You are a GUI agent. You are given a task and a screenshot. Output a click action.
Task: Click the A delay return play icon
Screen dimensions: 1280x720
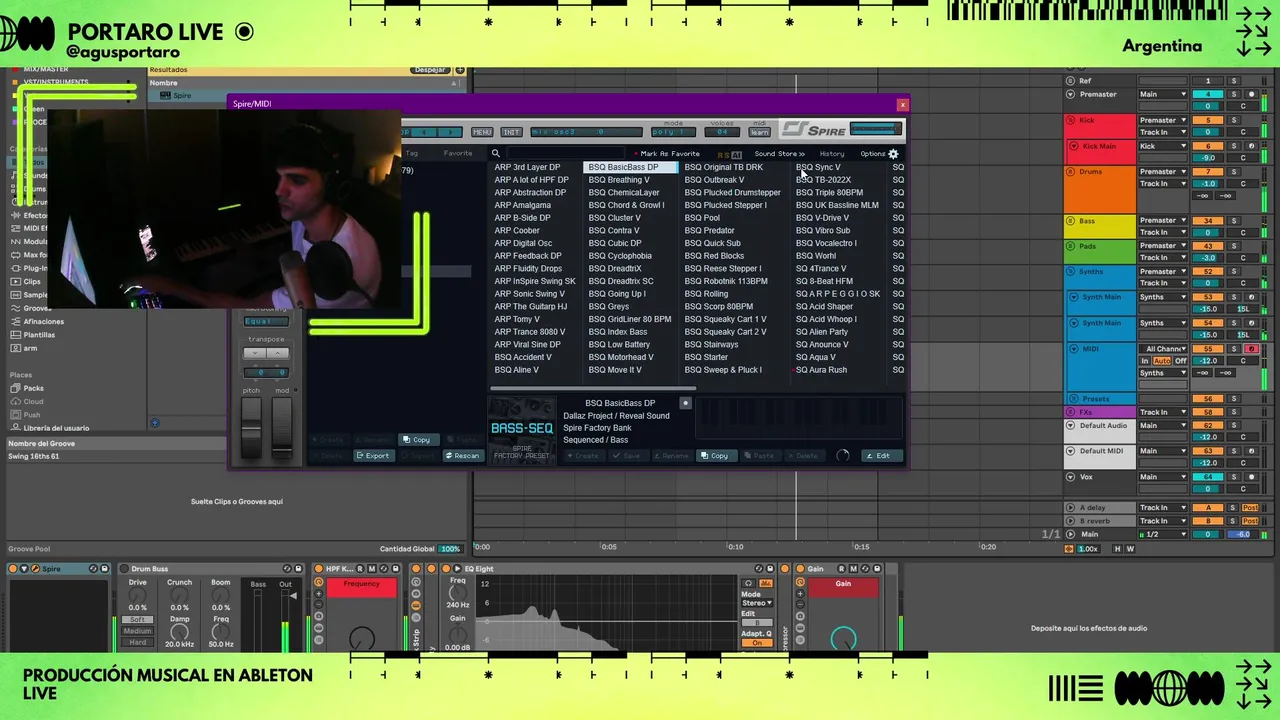click(1071, 508)
